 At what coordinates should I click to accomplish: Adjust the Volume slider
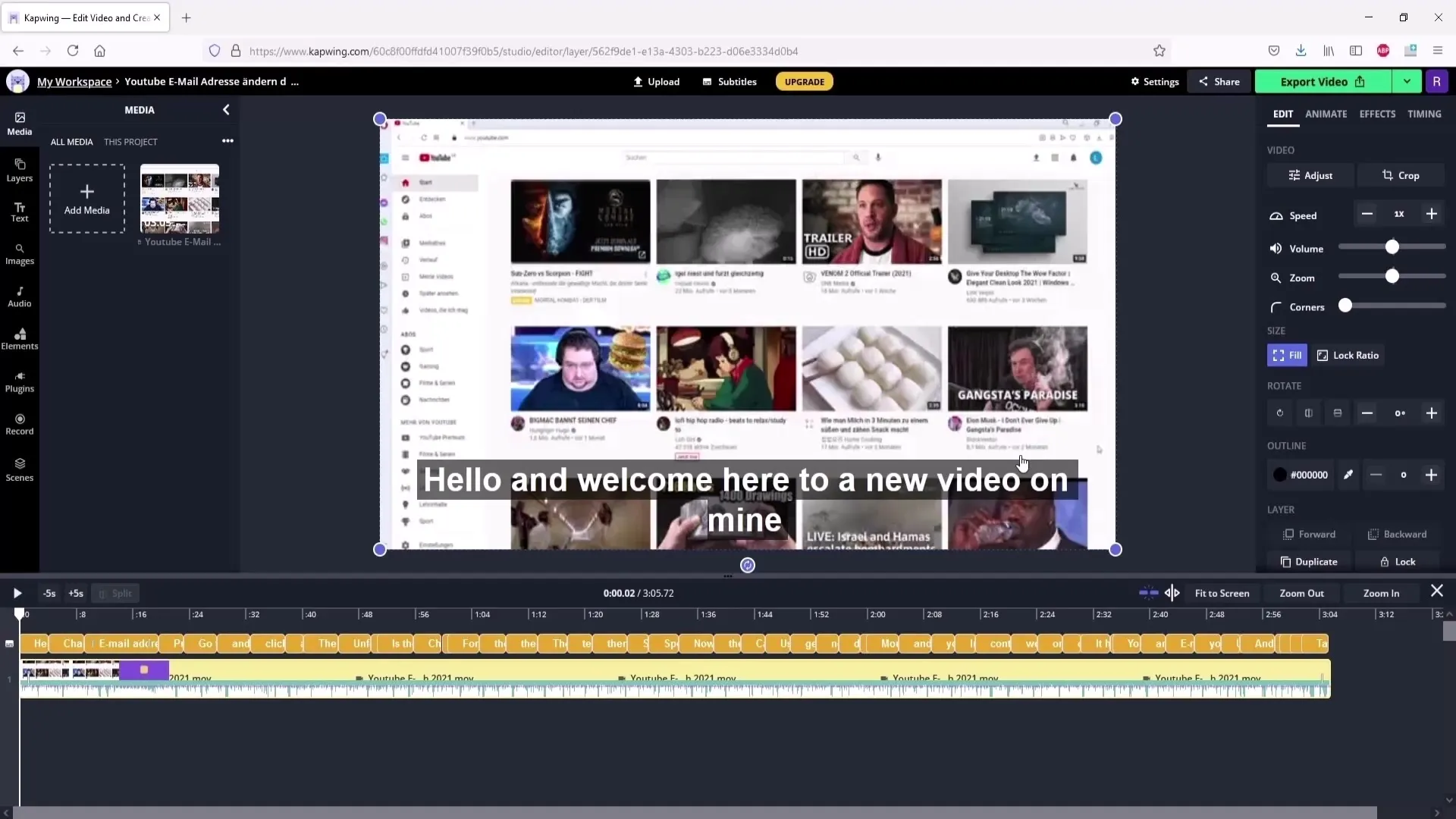click(x=1392, y=247)
